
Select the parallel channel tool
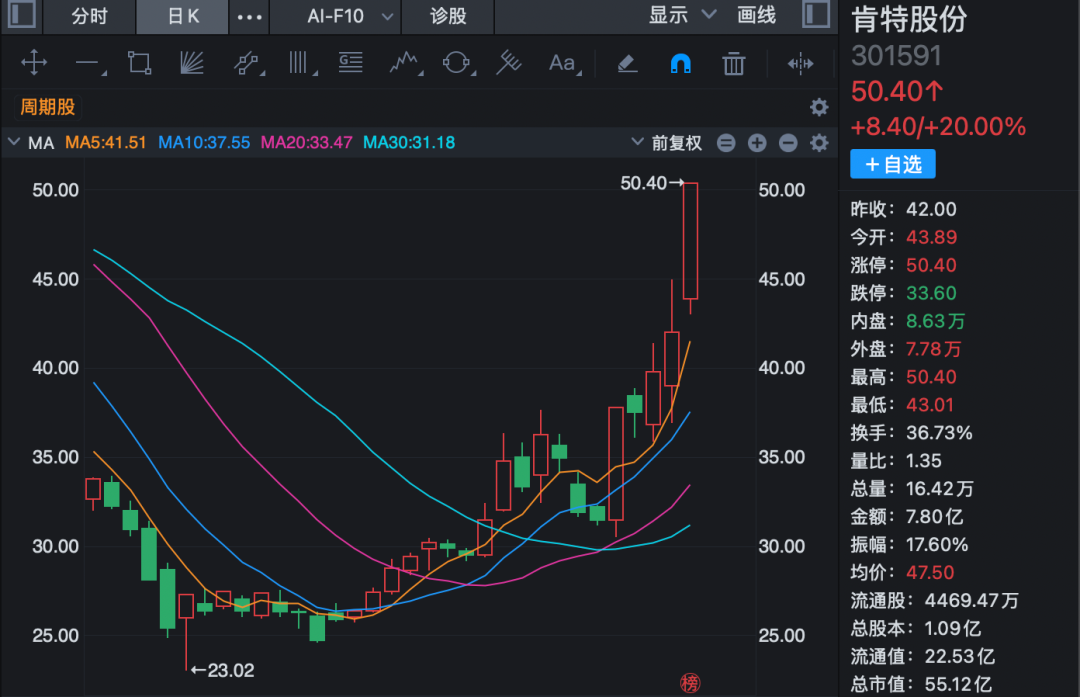(x=247, y=63)
